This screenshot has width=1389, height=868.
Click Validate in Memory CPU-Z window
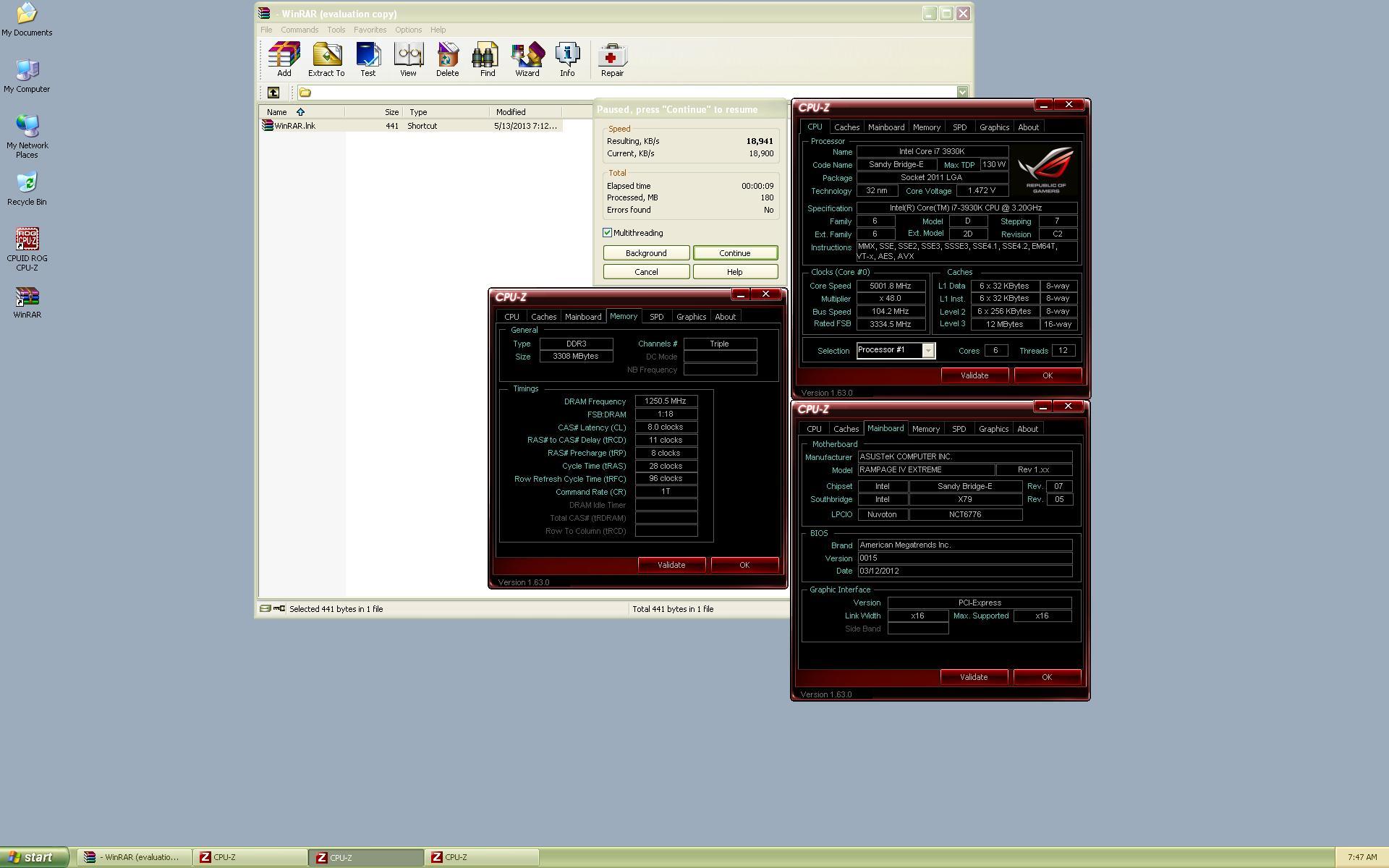671,565
